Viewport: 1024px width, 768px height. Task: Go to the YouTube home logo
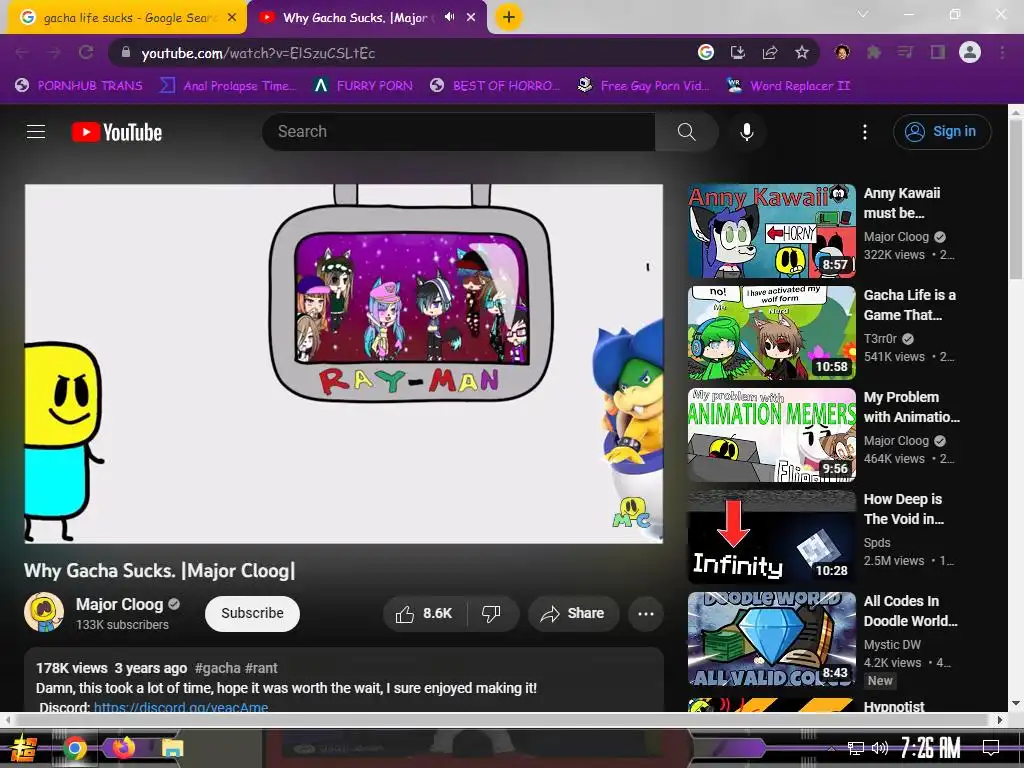[x=117, y=132]
